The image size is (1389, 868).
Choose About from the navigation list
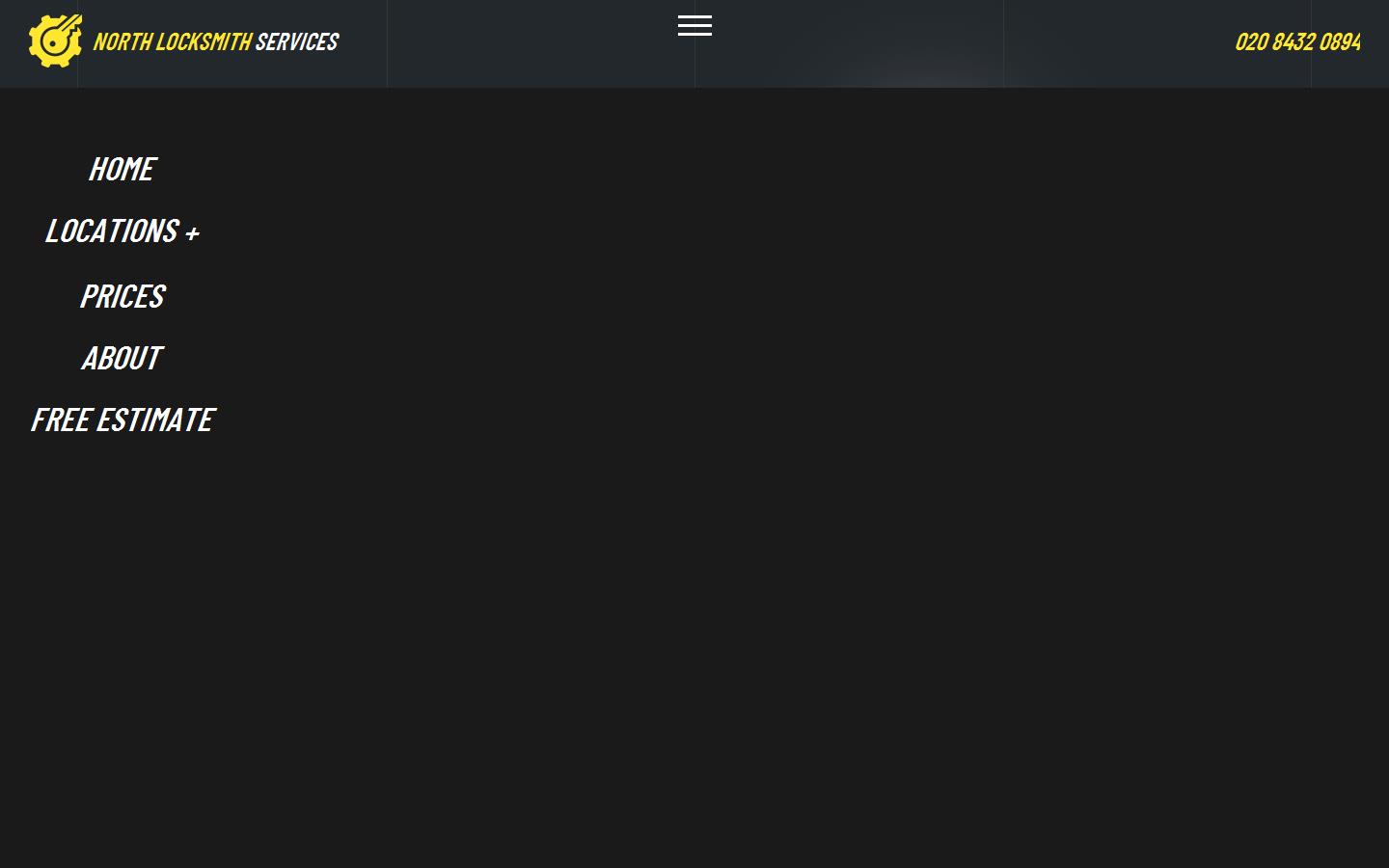coord(123,358)
